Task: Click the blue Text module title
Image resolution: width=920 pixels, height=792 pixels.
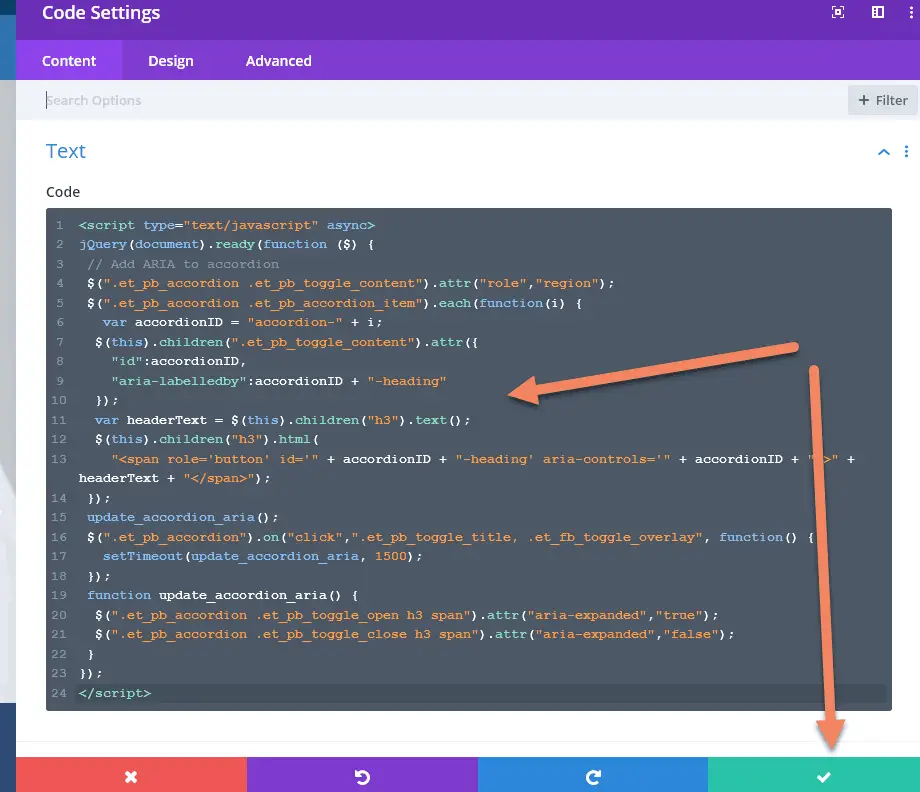Action: pyautogui.click(x=65, y=151)
